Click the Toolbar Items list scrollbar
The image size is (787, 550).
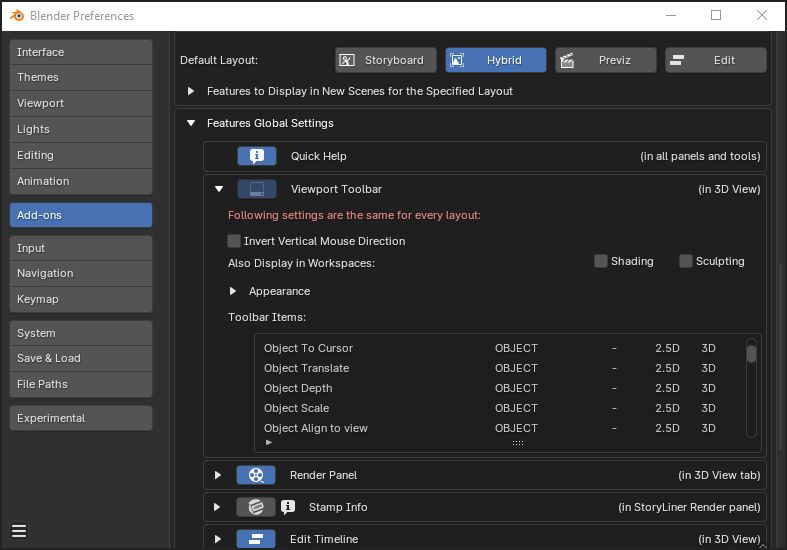(x=751, y=353)
